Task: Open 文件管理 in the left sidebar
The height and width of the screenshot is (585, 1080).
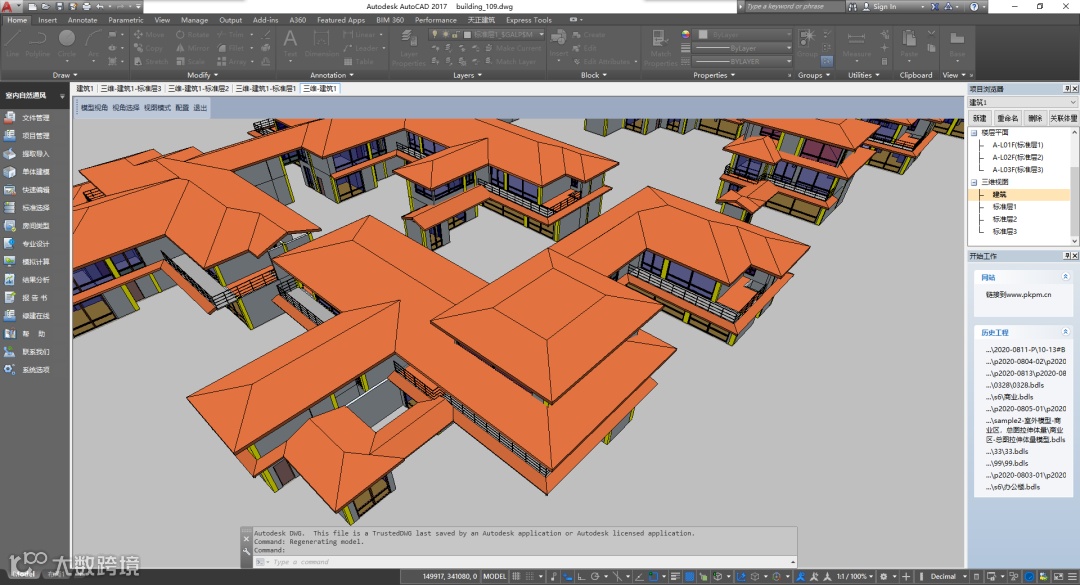Action: (28, 118)
